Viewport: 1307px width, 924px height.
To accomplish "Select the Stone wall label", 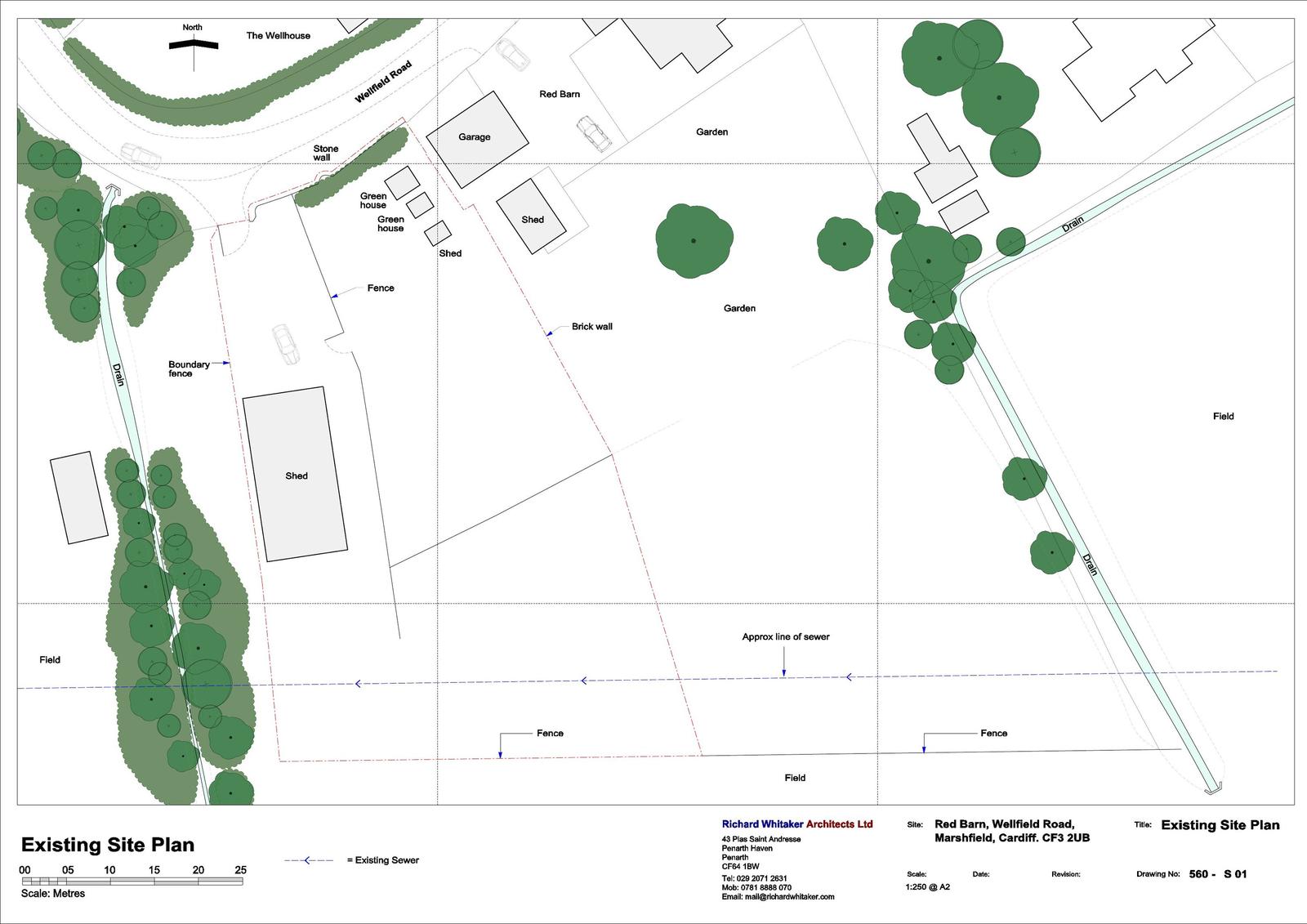I will click(x=325, y=154).
